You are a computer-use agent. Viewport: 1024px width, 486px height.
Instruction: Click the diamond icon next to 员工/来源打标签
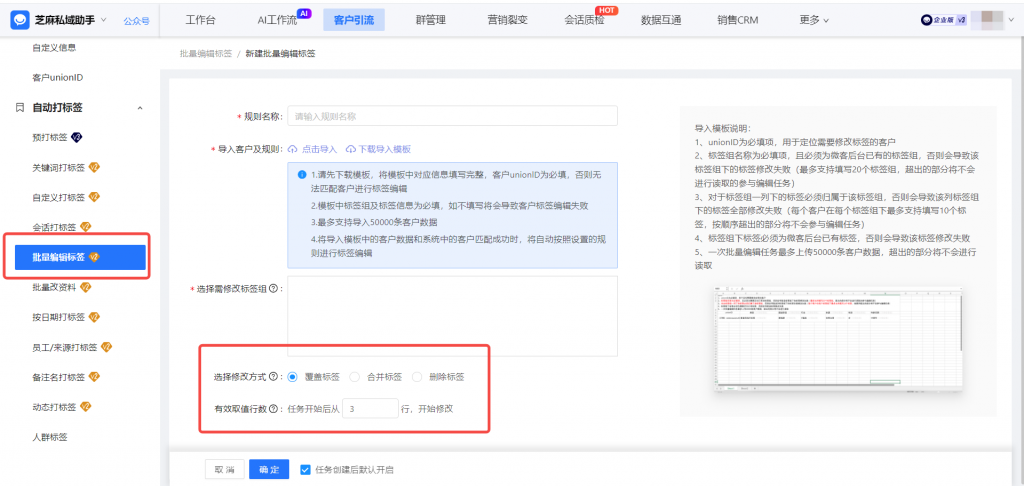coord(106,347)
